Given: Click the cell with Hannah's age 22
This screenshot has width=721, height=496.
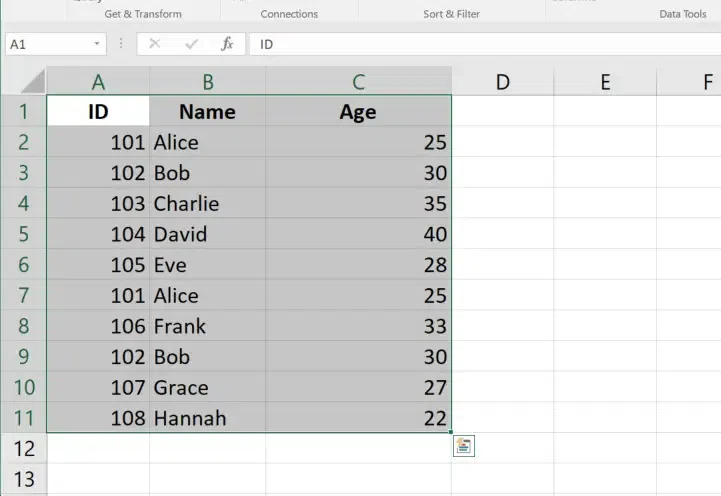Looking at the screenshot, I should click(358, 418).
